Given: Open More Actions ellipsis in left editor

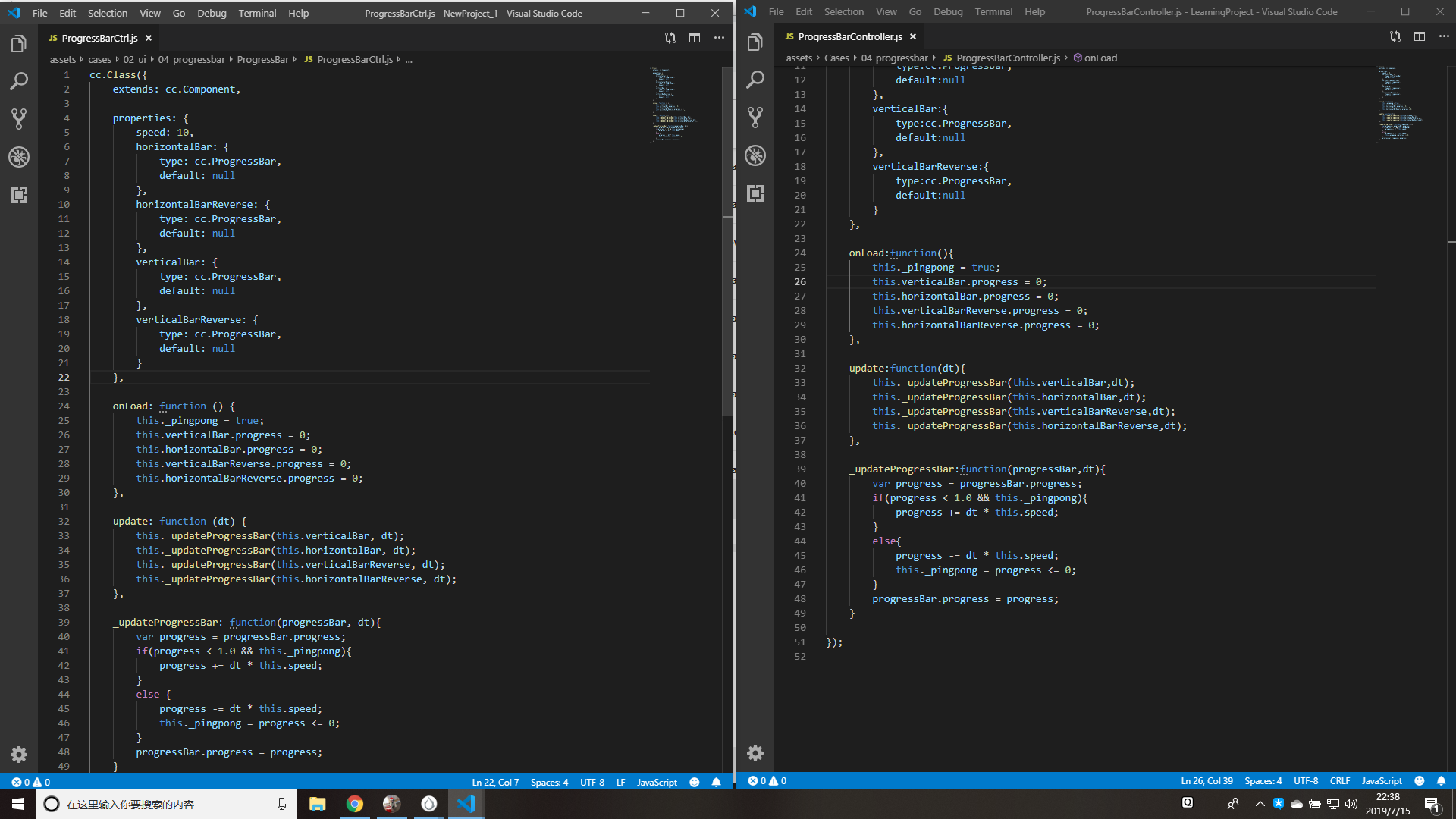Looking at the screenshot, I should [x=719, y=38].
